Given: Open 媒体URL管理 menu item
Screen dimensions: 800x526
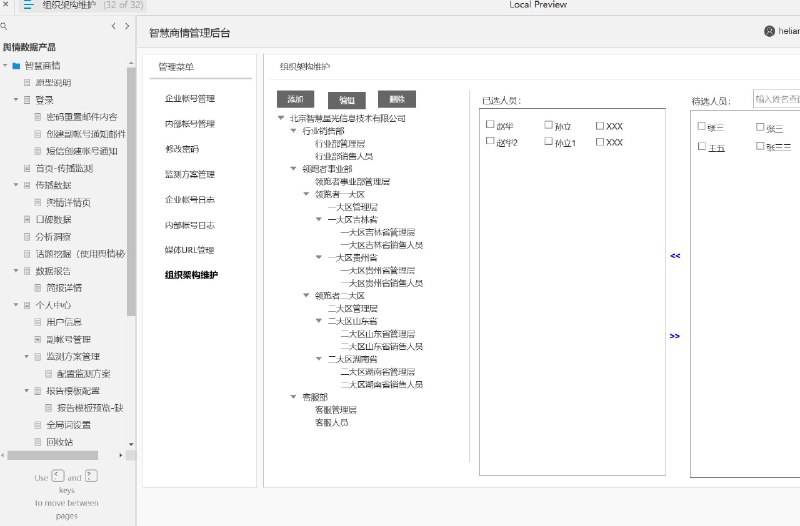Looking at the screenshot, I should (x=189, y=250).
